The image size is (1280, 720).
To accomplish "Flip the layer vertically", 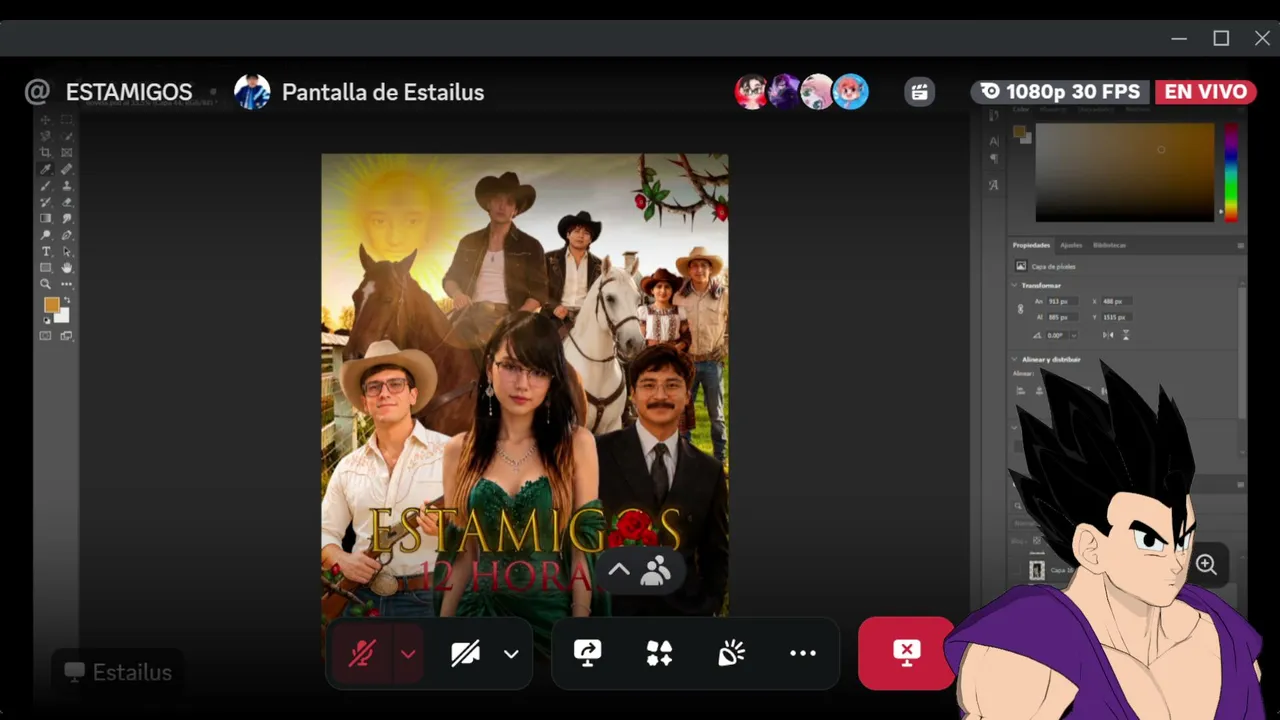I will point(1126,335).
